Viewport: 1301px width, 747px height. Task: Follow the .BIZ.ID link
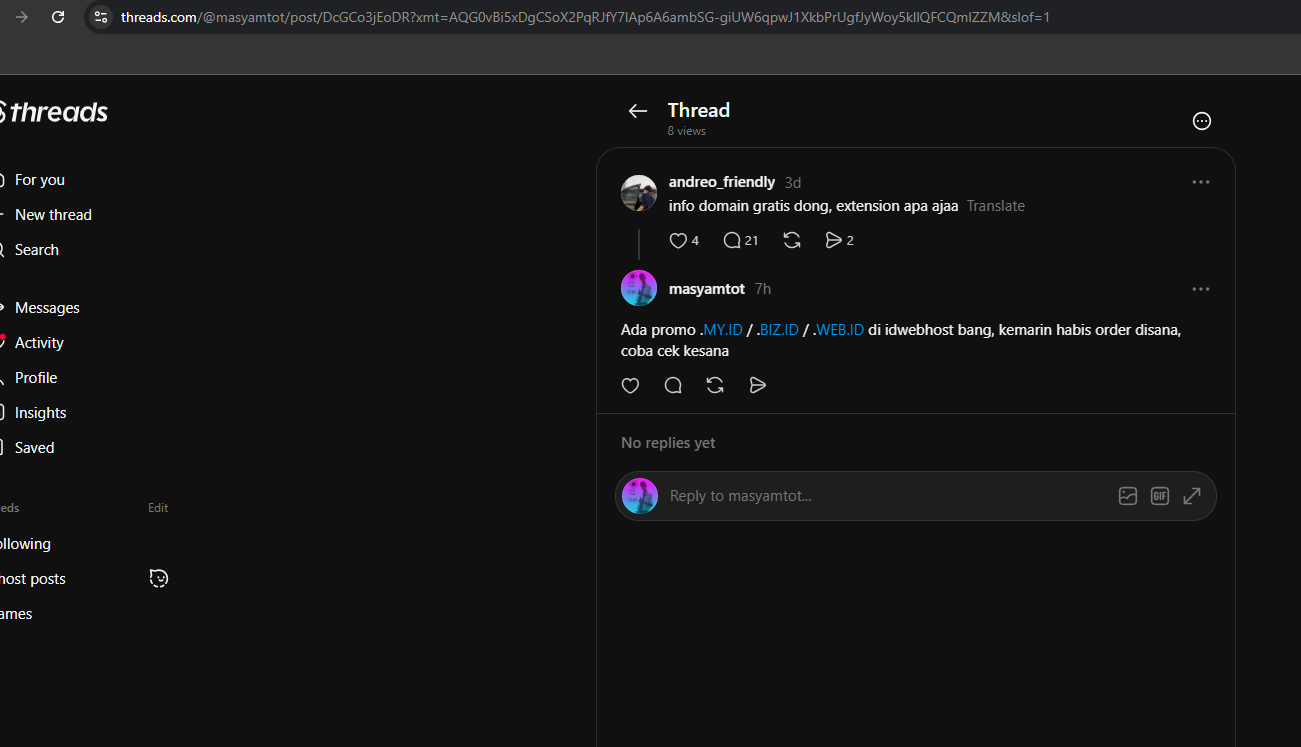[777, 330]
